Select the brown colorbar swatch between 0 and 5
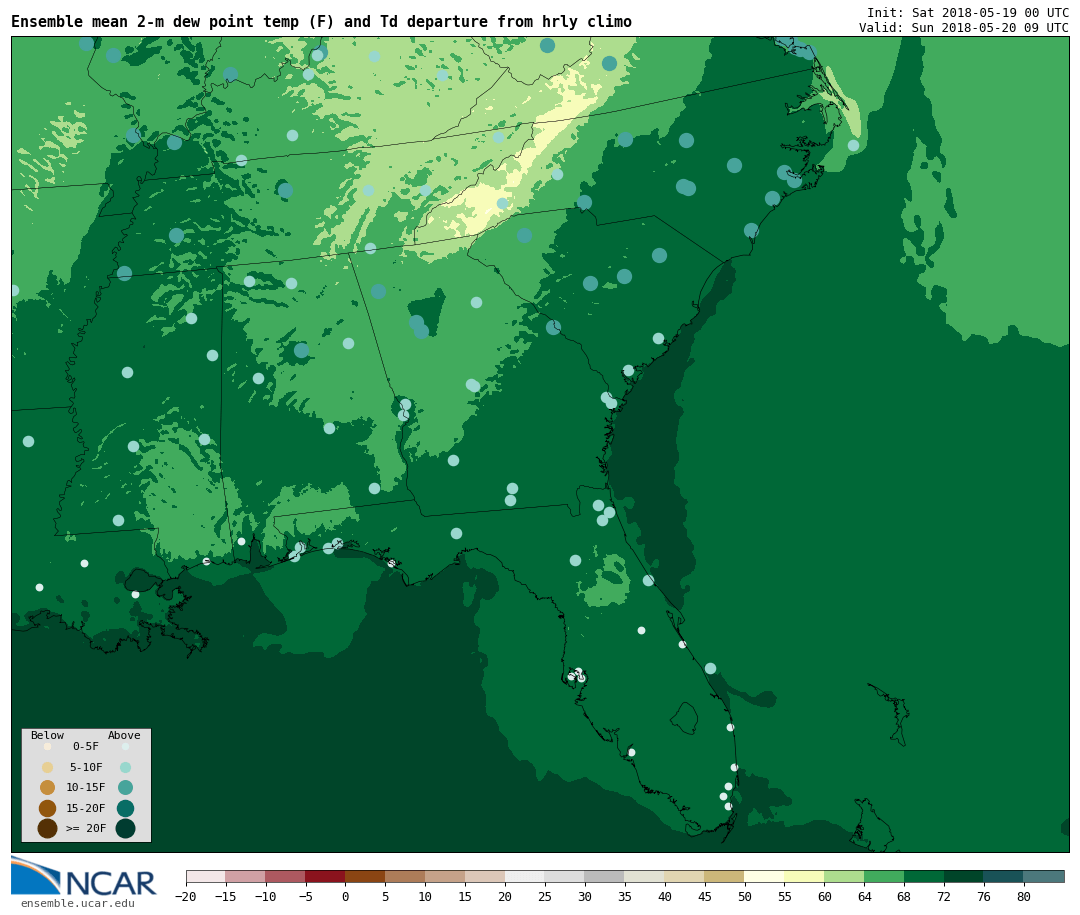 (x=365, y=876)
